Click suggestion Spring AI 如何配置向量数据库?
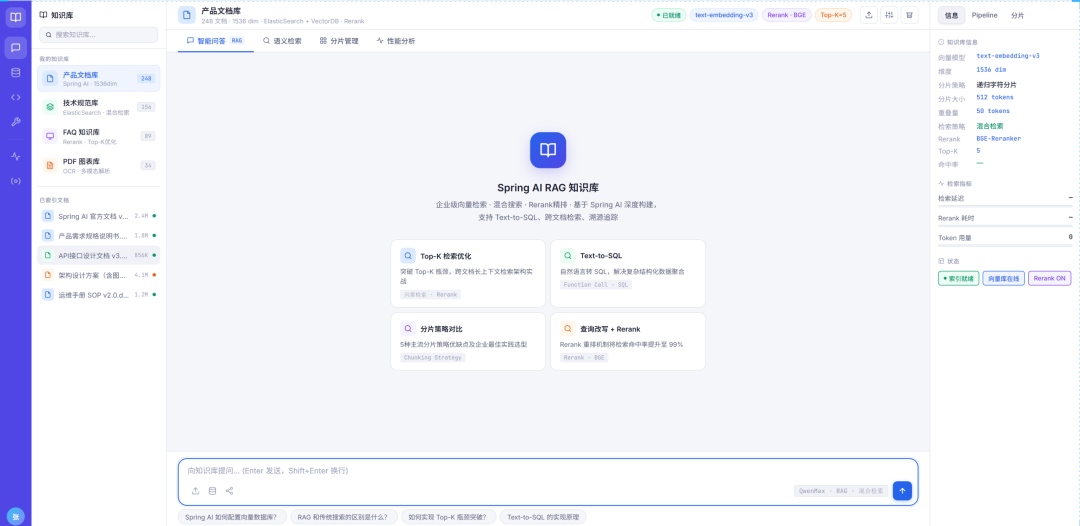 232,516
